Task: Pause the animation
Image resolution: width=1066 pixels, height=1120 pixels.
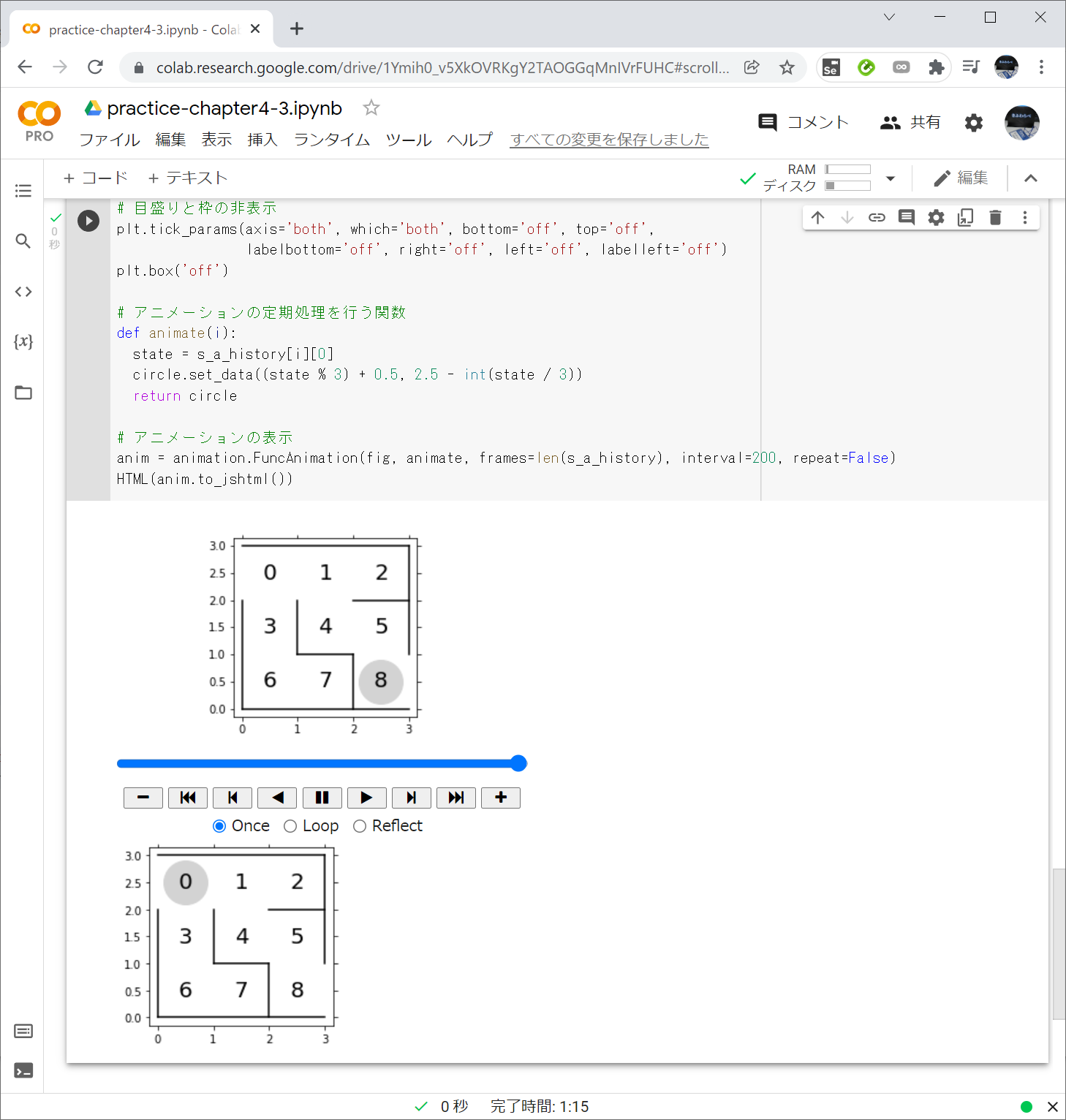Action: coord(322,798)
